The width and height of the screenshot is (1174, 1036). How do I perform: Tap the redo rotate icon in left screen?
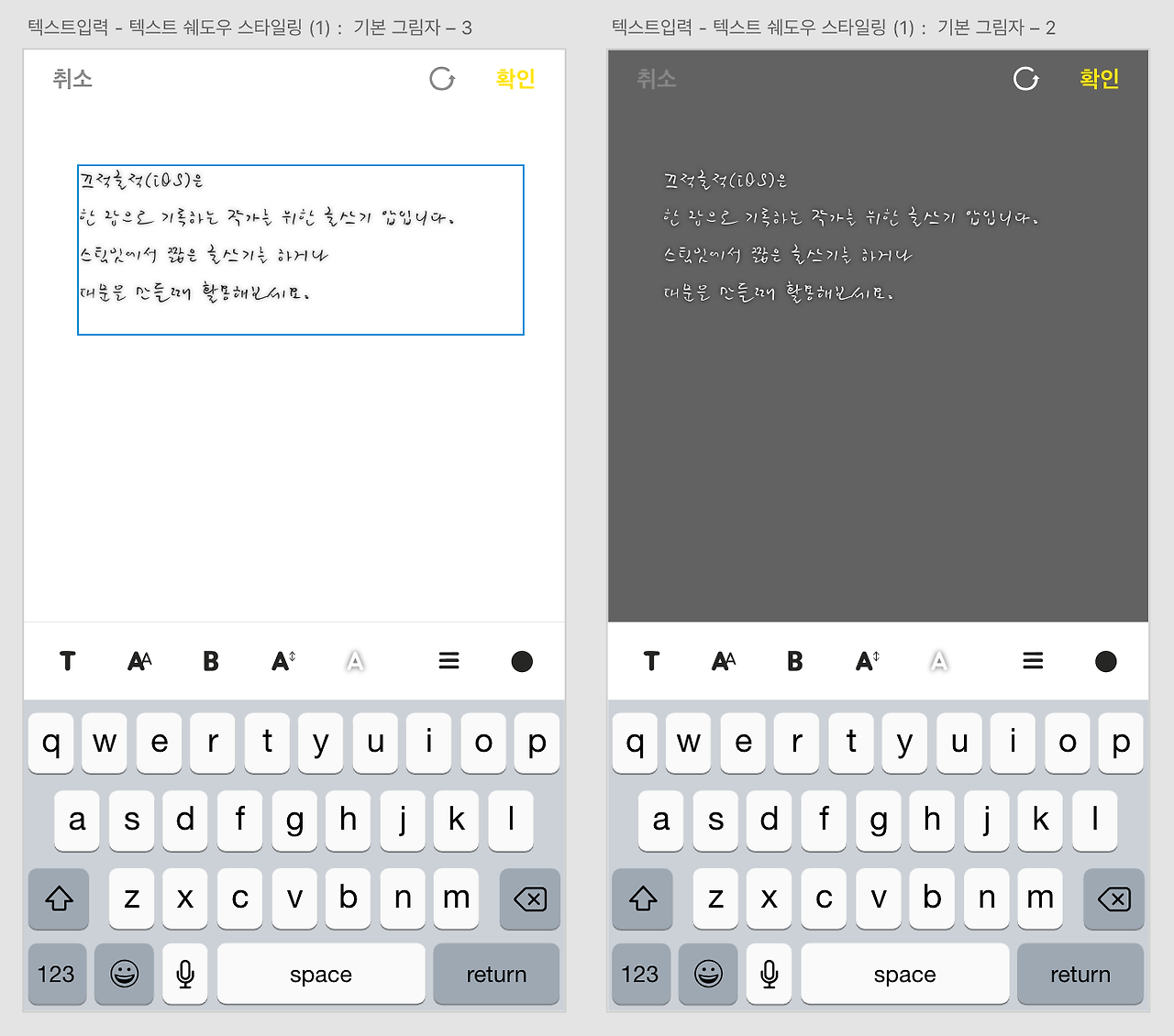(x=442, y=79)
